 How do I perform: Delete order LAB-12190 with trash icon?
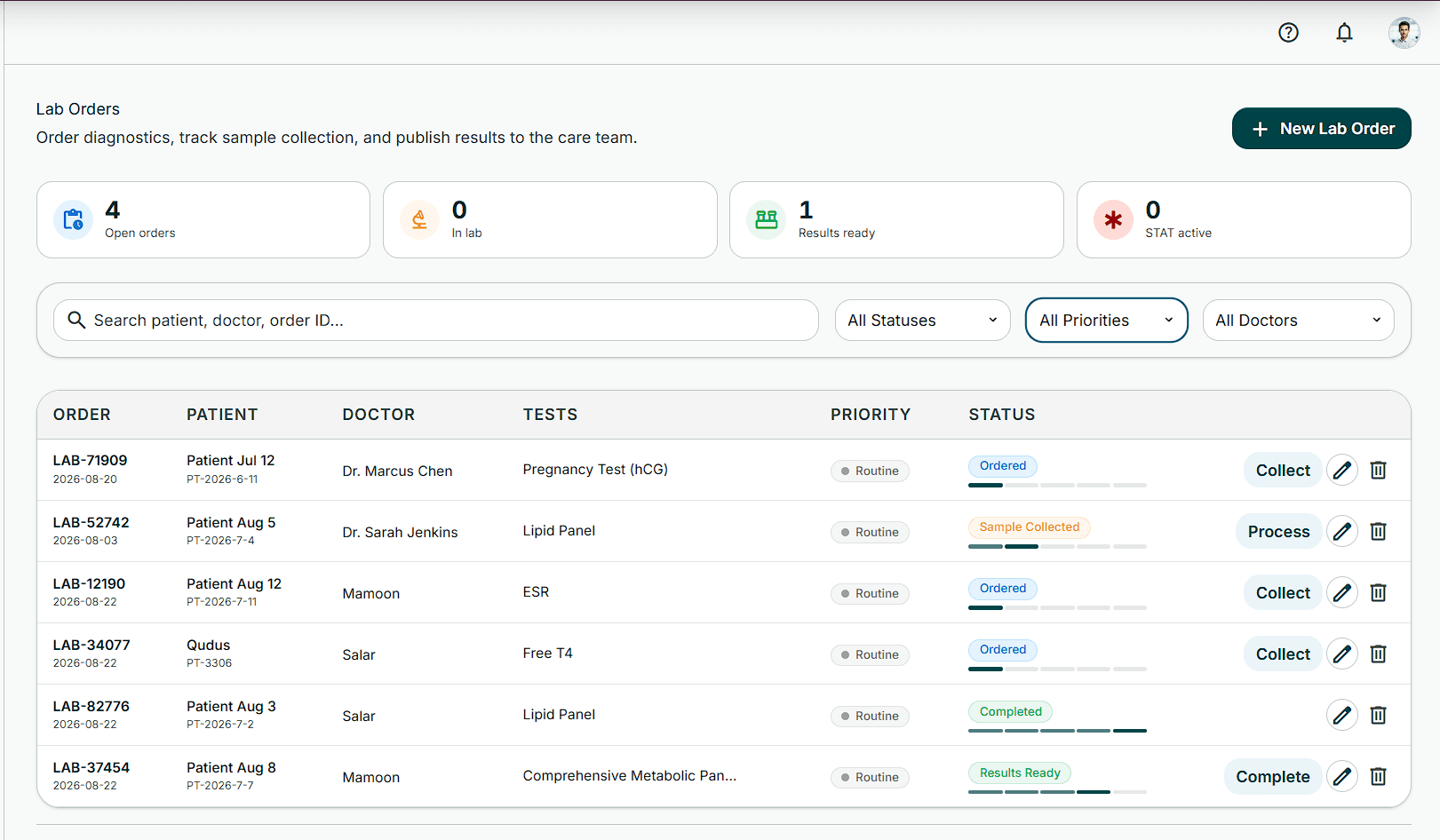[1379, 592]
